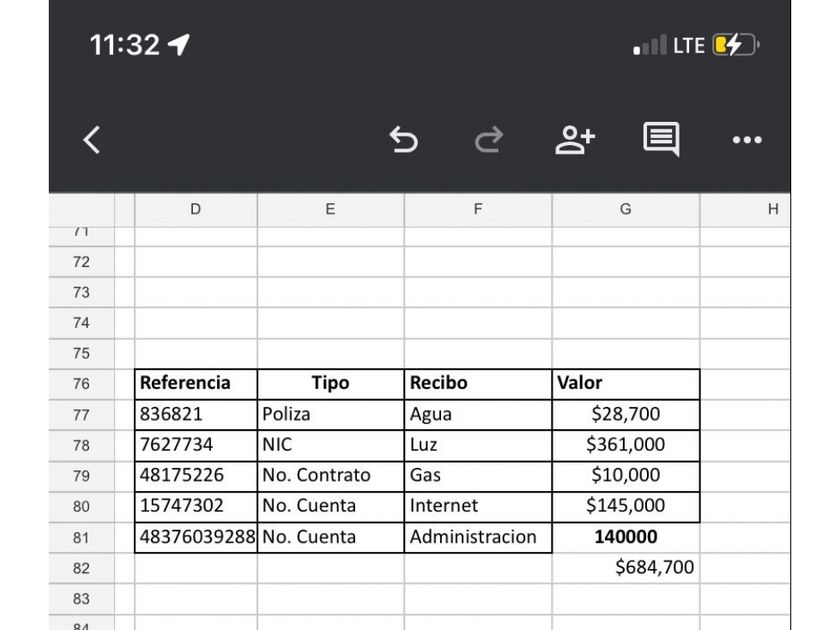Viewport: 840px width, 630px height.
Task: Tap the back arrow icon
Action: tap(91, 140)
